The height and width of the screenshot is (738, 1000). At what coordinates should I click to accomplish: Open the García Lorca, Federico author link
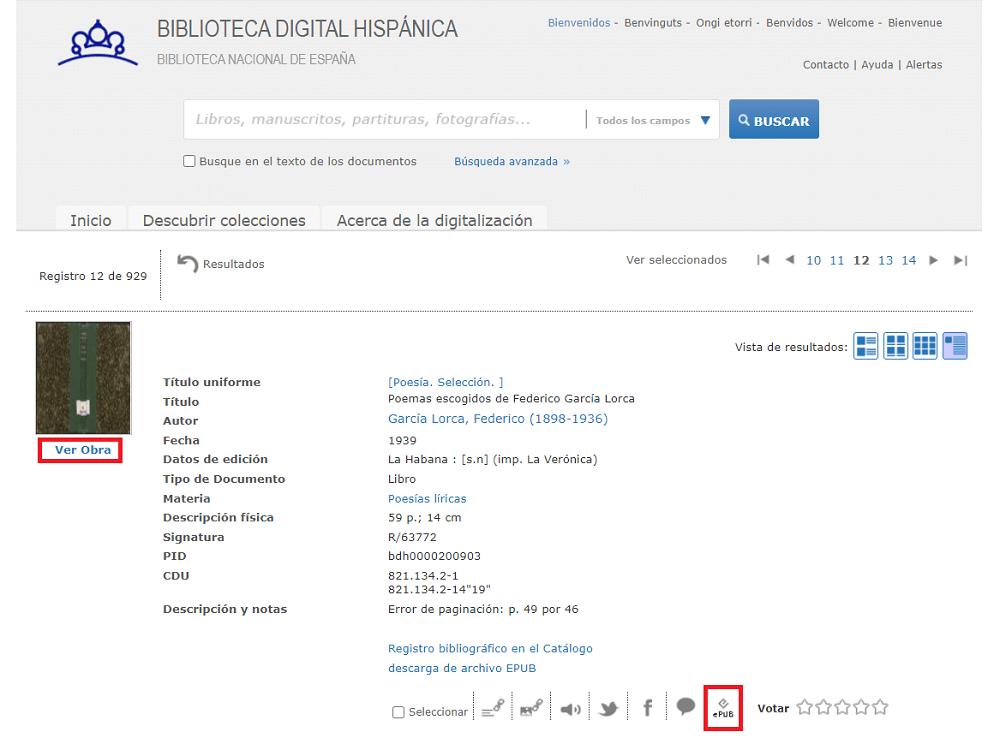point(498,418)
